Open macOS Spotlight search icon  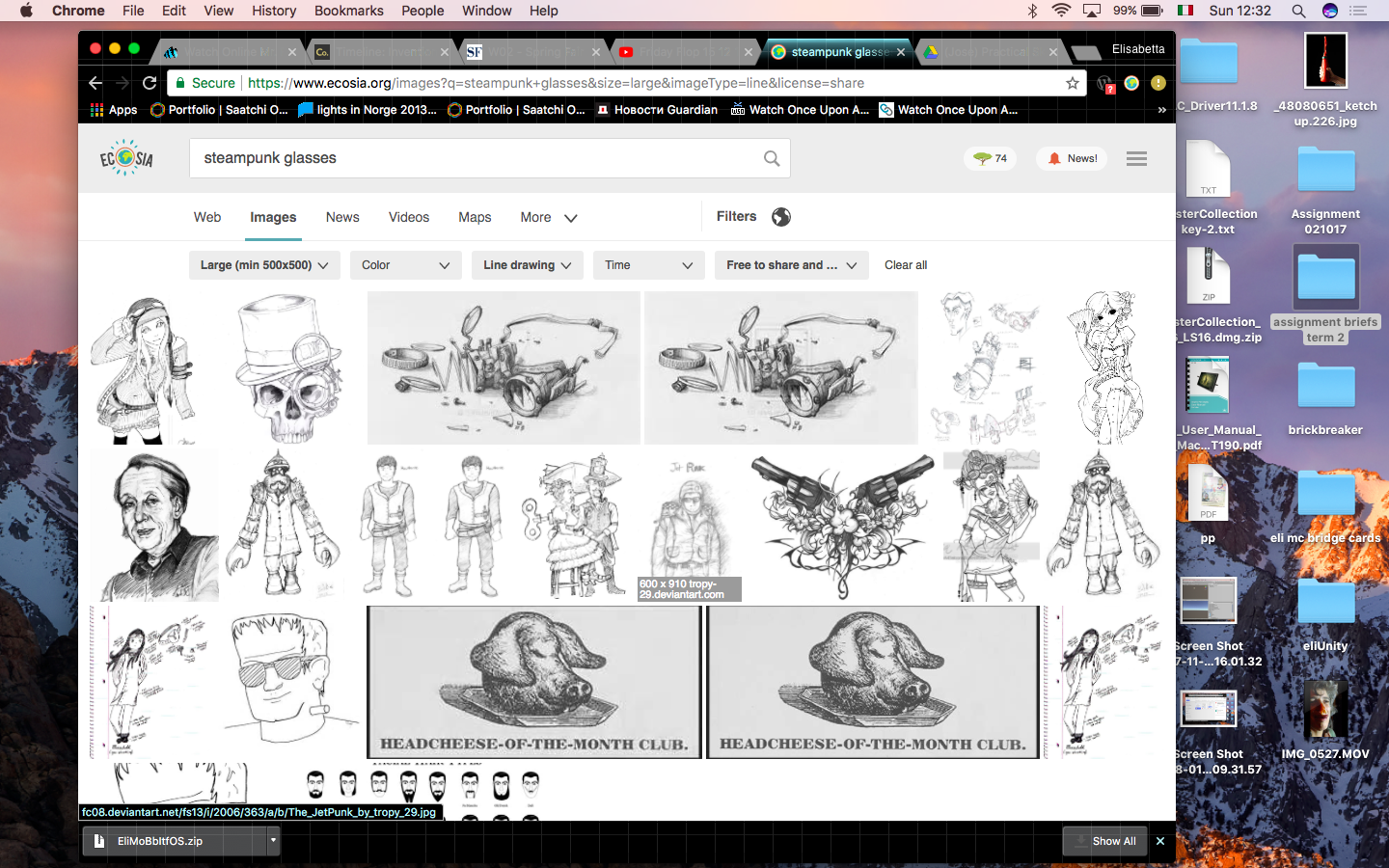tap(1298, 11)
